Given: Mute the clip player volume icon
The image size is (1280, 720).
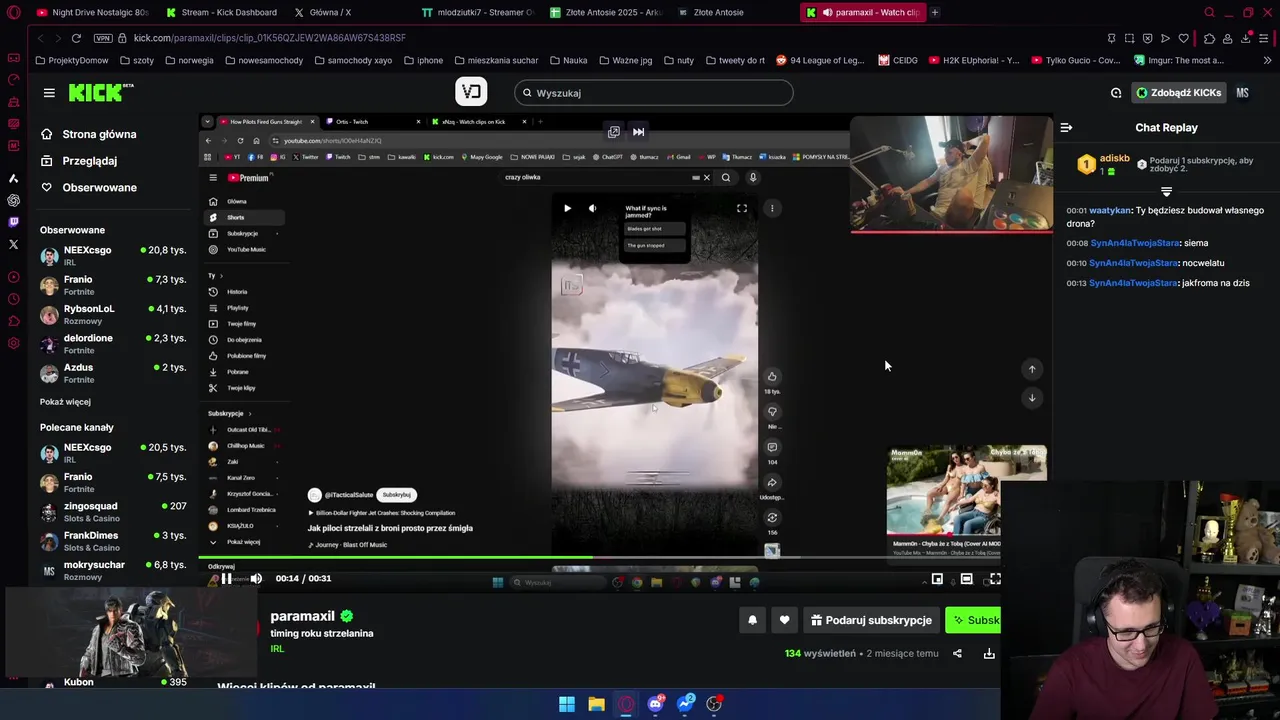Looking at the screenshot, I should pyautogui.click(x=256, y=578).
